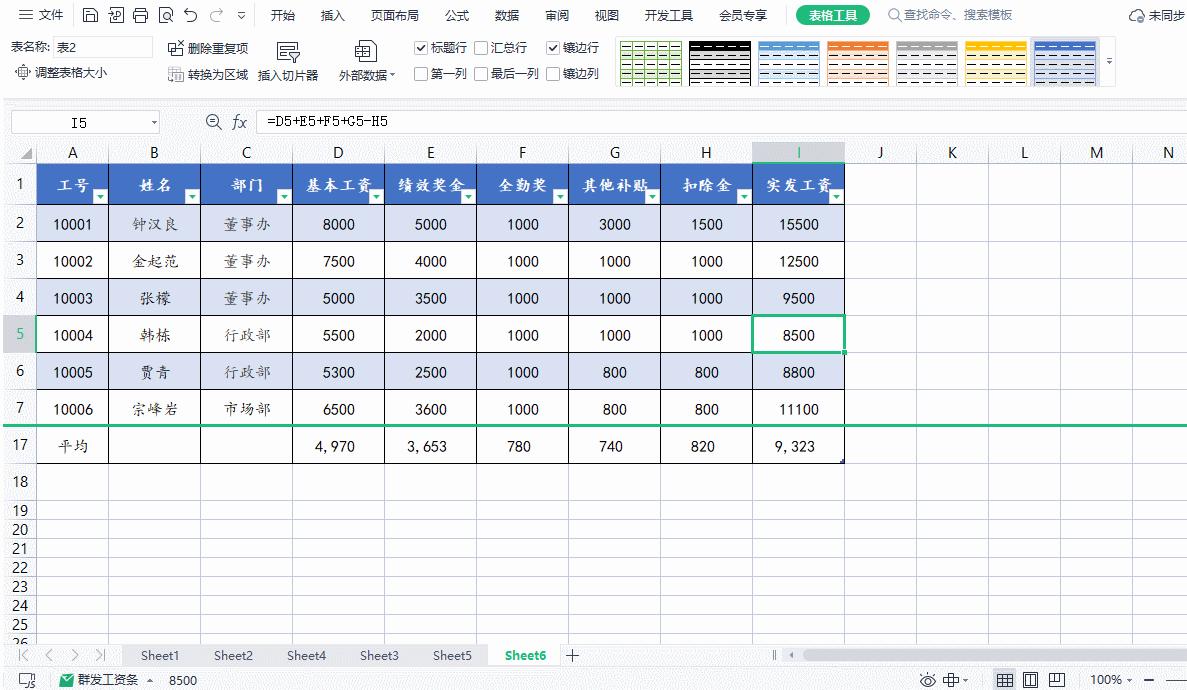Open the Sheet3 worksheet tab
Screen dimensions: 1187x690
379,655
